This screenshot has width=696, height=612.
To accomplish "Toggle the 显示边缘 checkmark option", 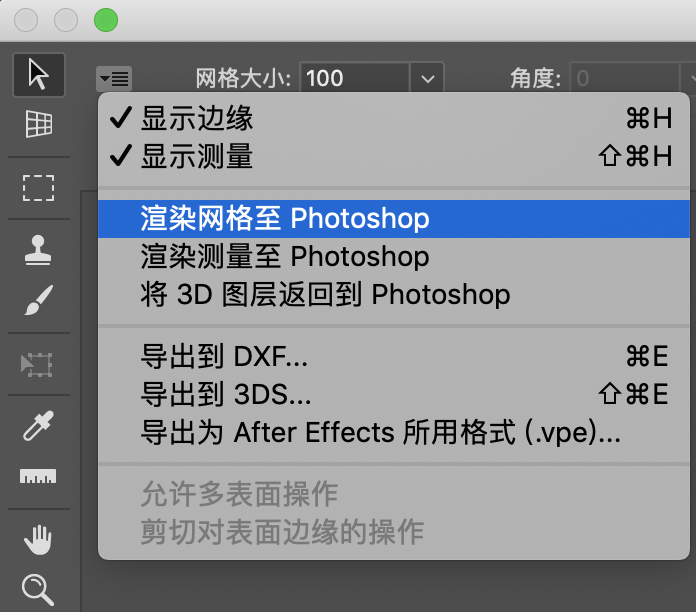I will pyautogui.click(x=196, y=119).
